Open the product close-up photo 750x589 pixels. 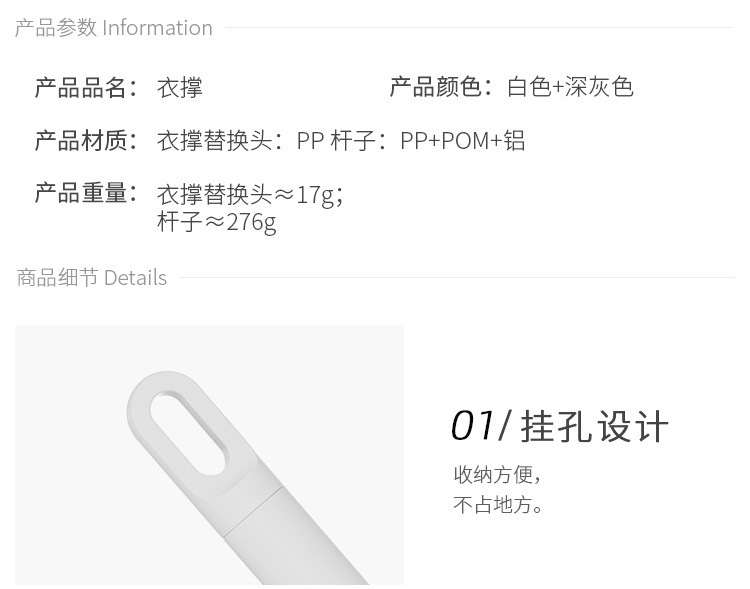tap(209, 454)
